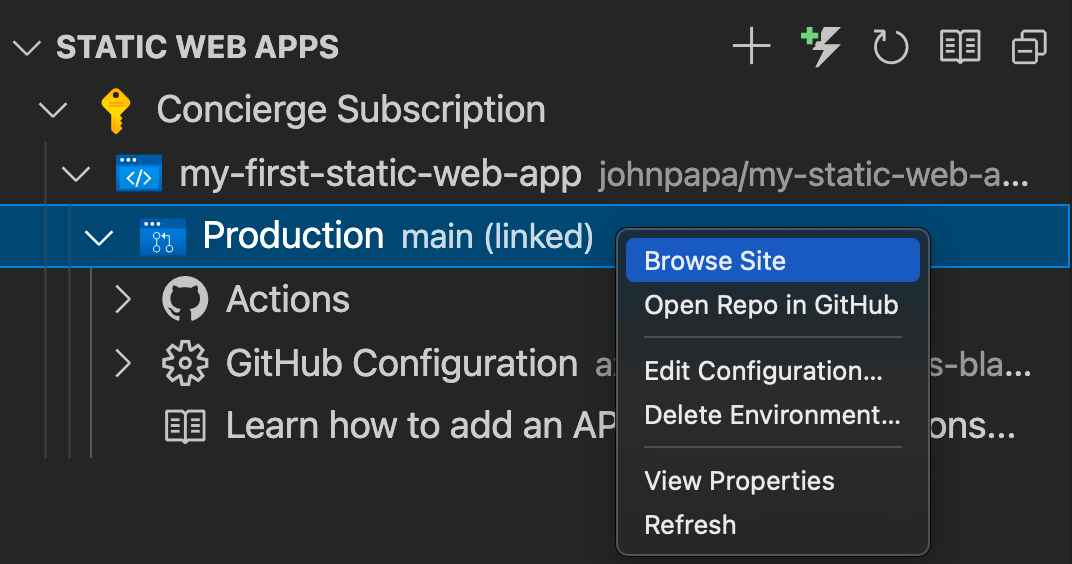Open the documentation book icon in header

pyautogui.click(x=960, y=46)
